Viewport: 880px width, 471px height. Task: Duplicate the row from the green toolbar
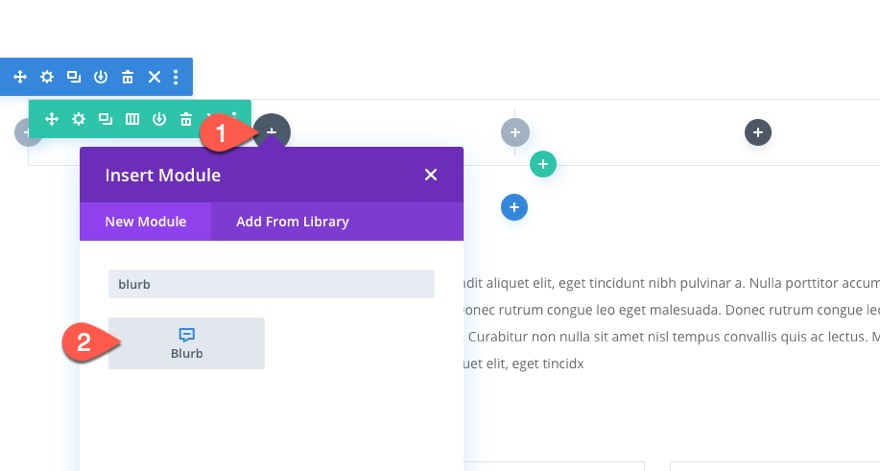coord(106,119)
